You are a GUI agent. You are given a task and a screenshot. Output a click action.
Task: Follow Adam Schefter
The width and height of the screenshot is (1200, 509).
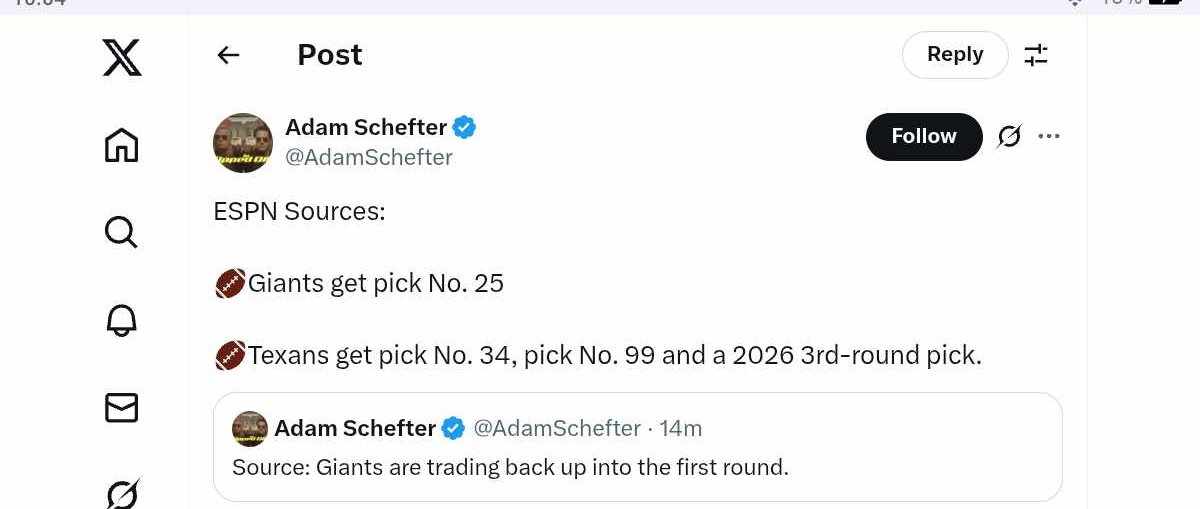click(x=924, y=136)
